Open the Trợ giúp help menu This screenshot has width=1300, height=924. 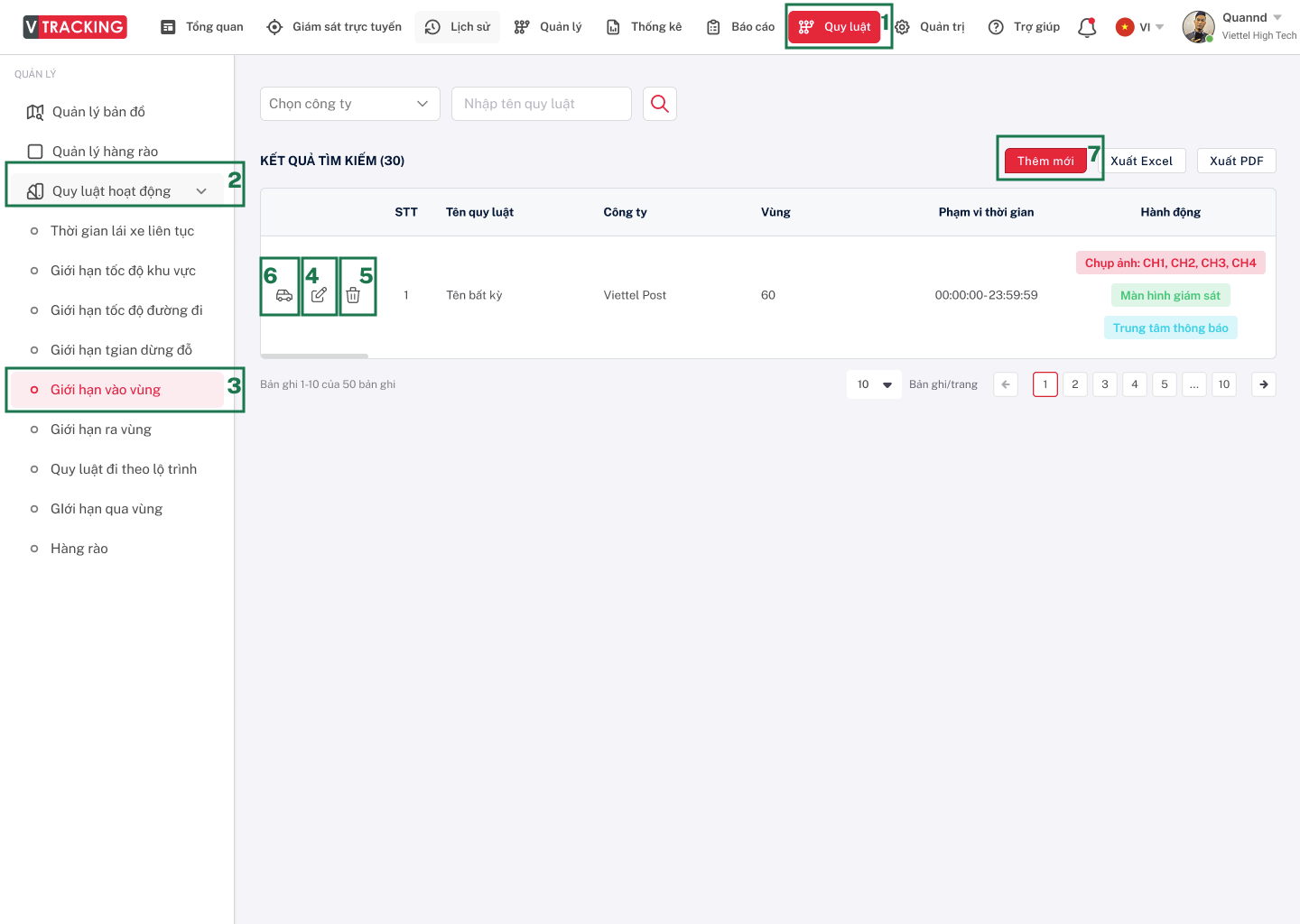(1025, 27)
